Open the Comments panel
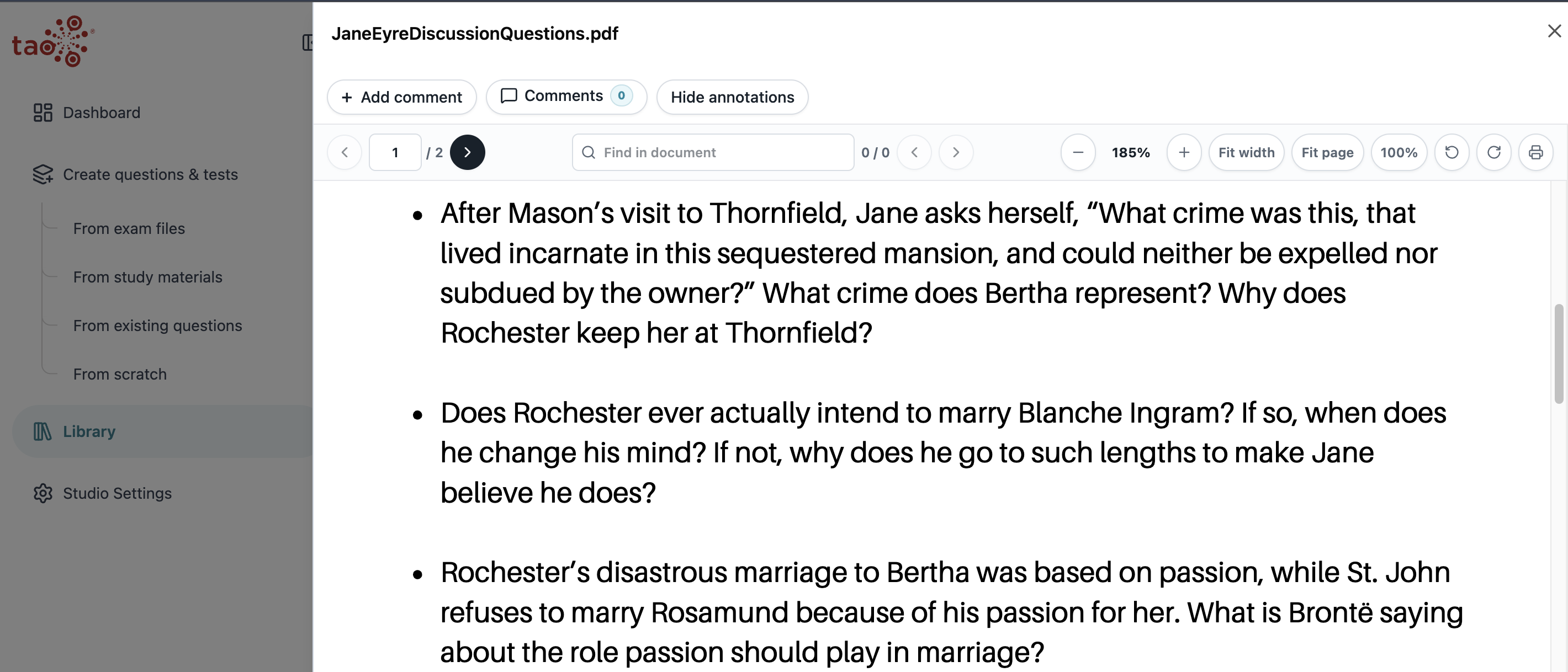Screen dimensions: 1568x672 pos(566,97)
